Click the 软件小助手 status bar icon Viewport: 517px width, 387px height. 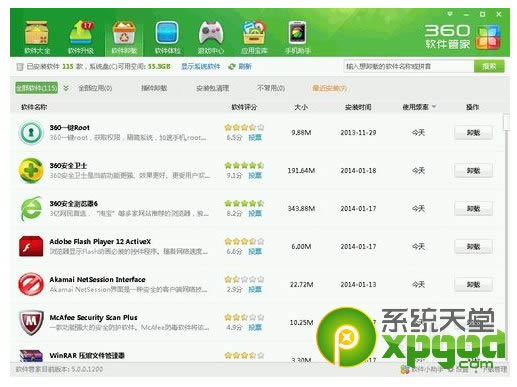405,369
